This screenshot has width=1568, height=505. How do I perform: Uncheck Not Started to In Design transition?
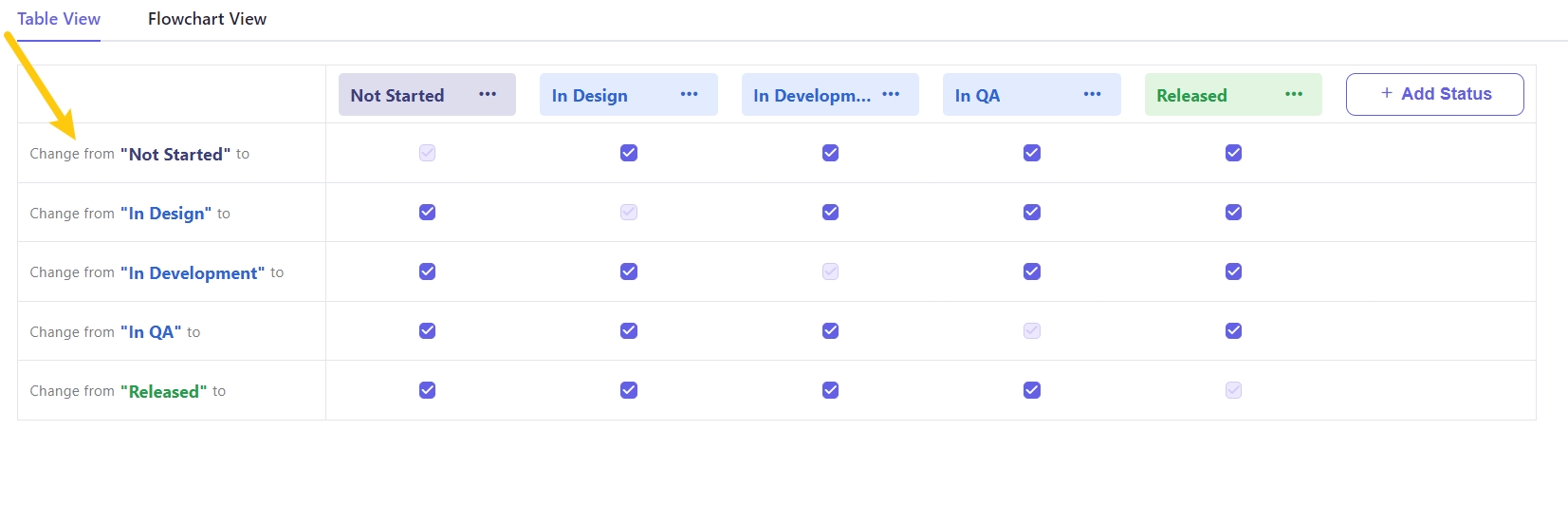pos(629,153)
